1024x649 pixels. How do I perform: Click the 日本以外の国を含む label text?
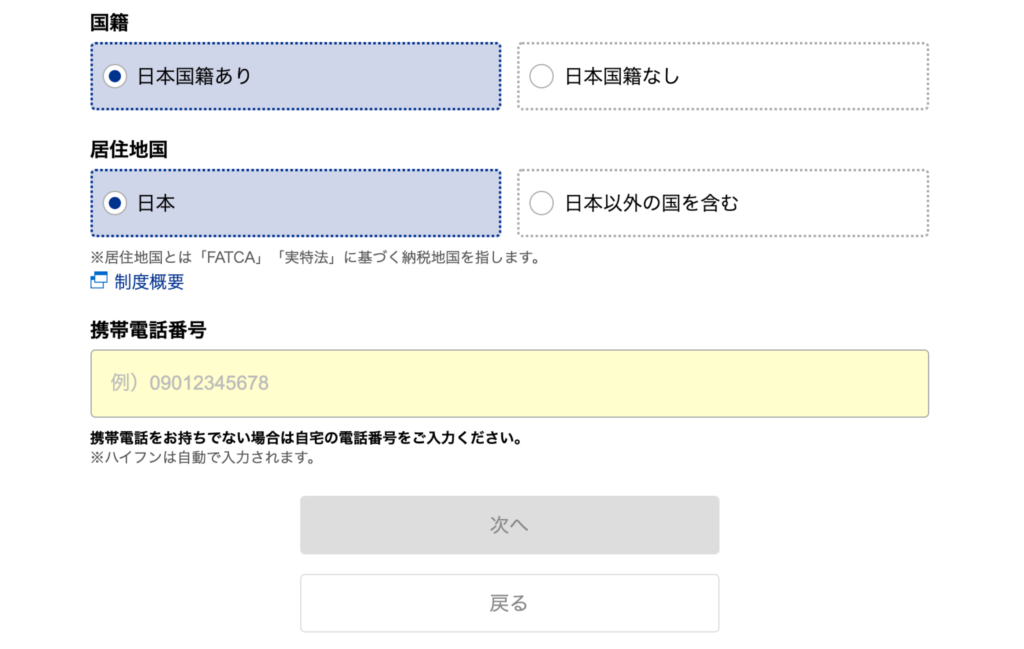pos(651,203)
